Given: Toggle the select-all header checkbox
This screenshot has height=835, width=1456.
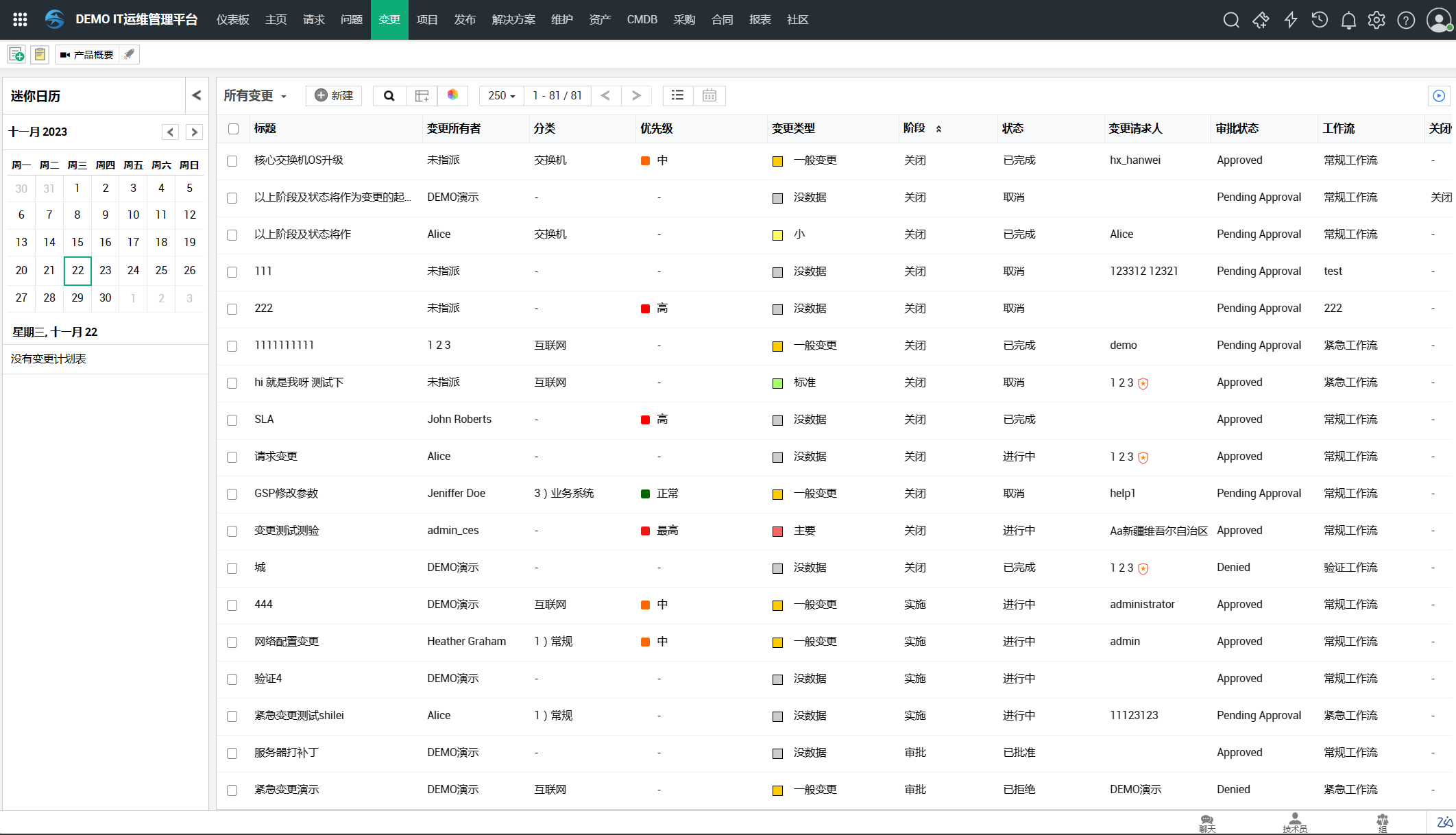Looking at the screenshot, I should (233, 128).
